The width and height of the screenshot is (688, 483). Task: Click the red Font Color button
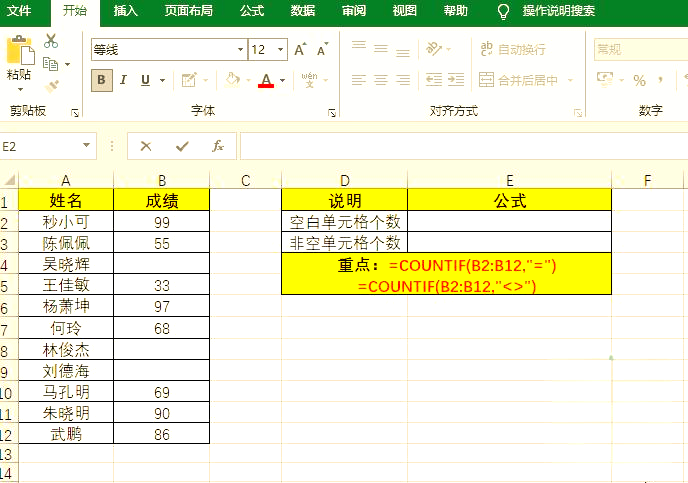(x=266, y=80)
